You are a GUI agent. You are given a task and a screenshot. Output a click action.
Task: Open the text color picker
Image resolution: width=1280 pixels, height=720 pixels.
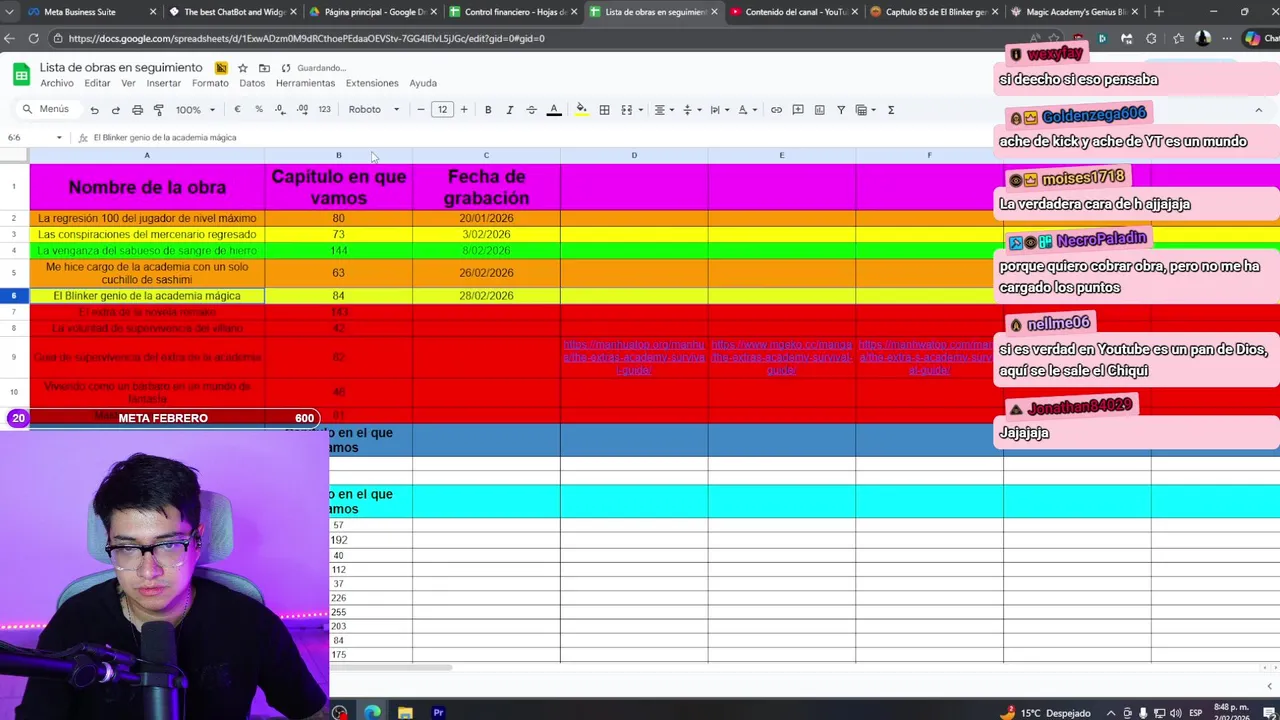[554, 110]
